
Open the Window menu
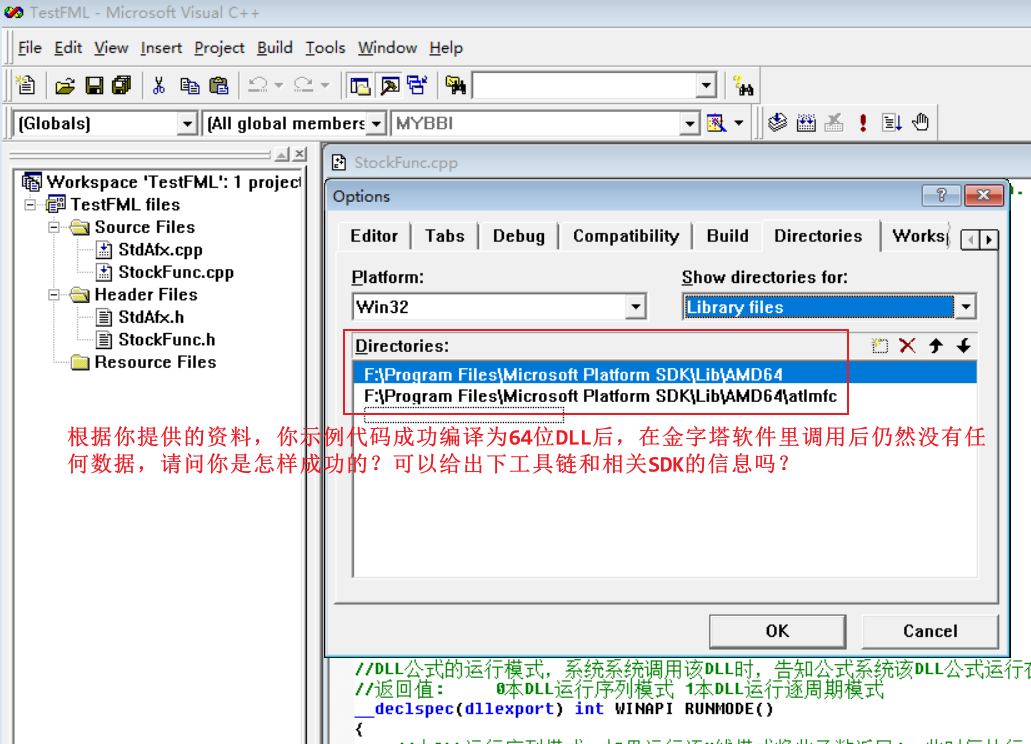[387, 48]
